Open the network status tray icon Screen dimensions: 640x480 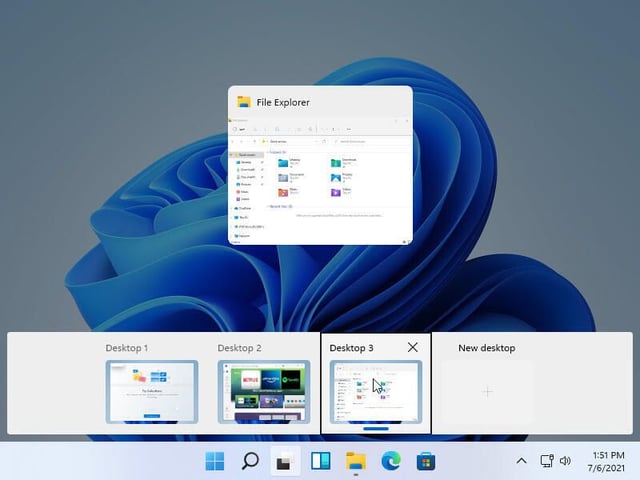tap(547, 461)
